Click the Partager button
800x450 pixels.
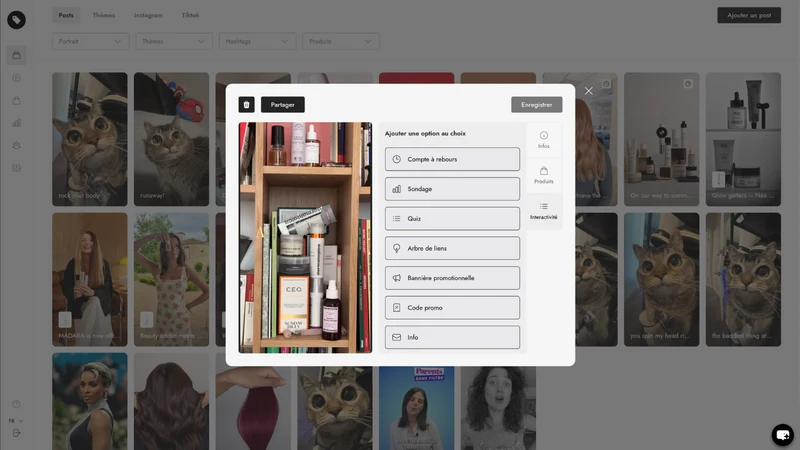point(283,105)
